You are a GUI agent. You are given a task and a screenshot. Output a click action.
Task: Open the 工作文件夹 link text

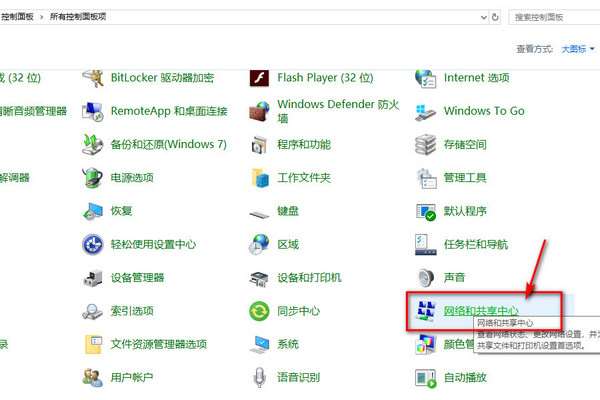click(304, 178)
